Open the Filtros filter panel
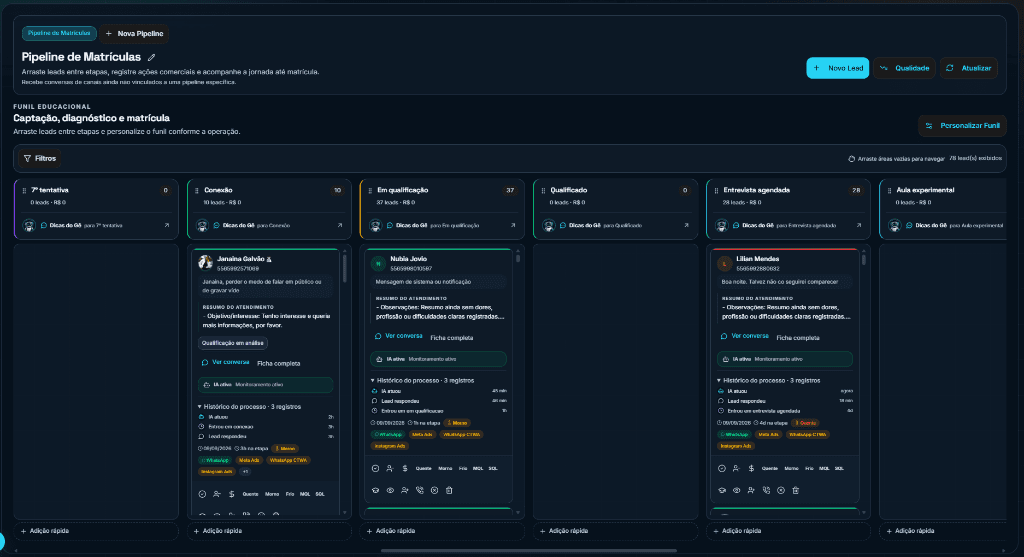 [40, 159]
